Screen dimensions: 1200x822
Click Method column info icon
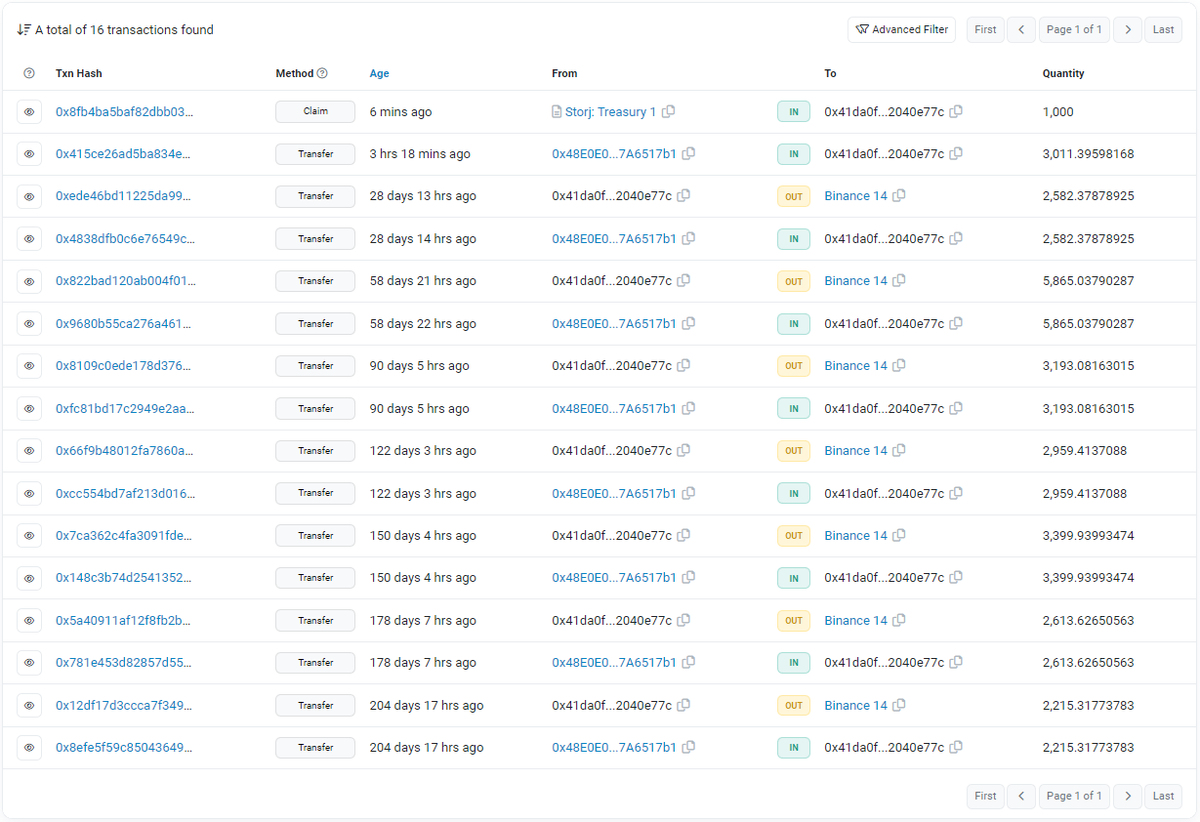click(x=322, y=74)
